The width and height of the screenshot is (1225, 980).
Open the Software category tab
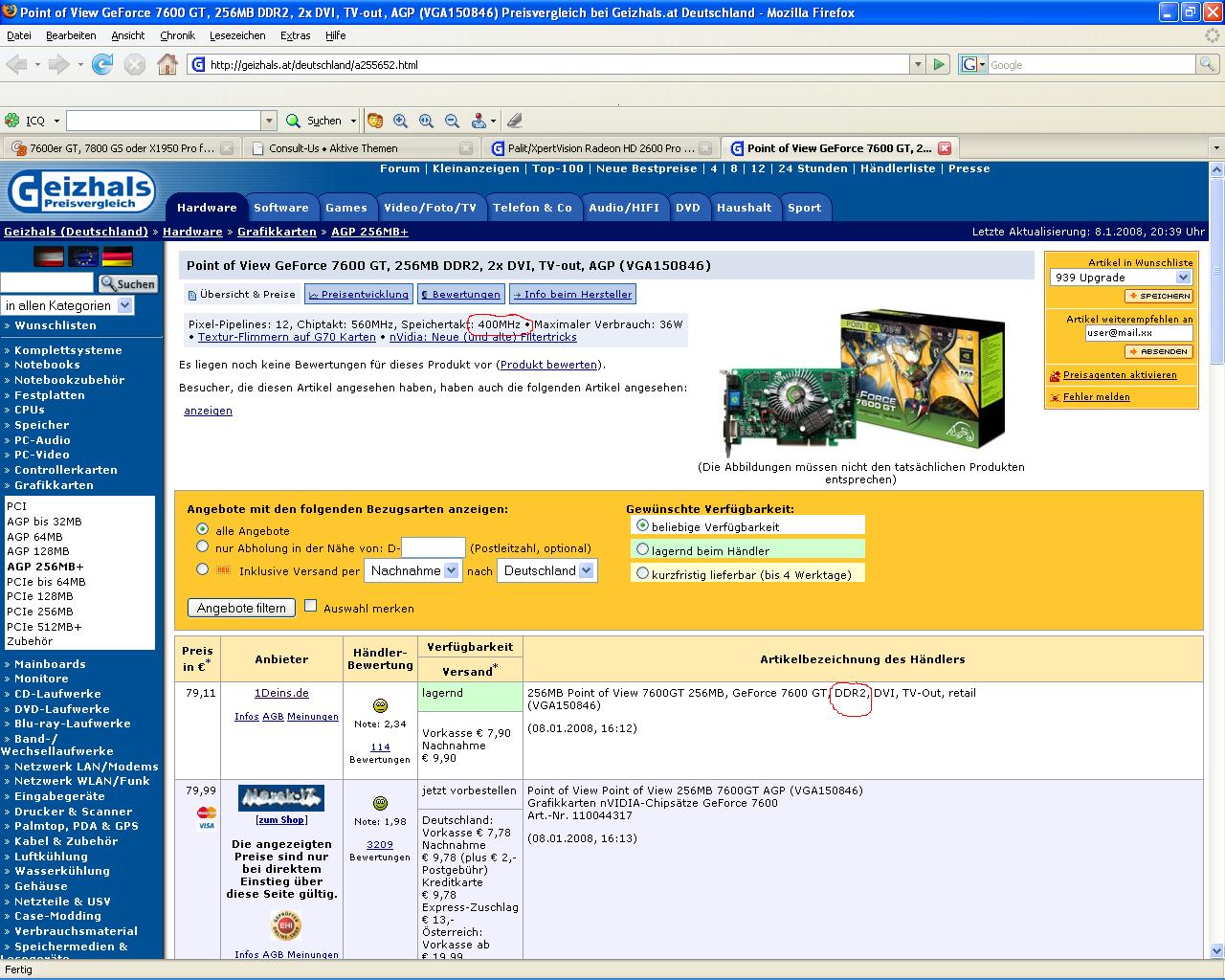coord(281,208)
